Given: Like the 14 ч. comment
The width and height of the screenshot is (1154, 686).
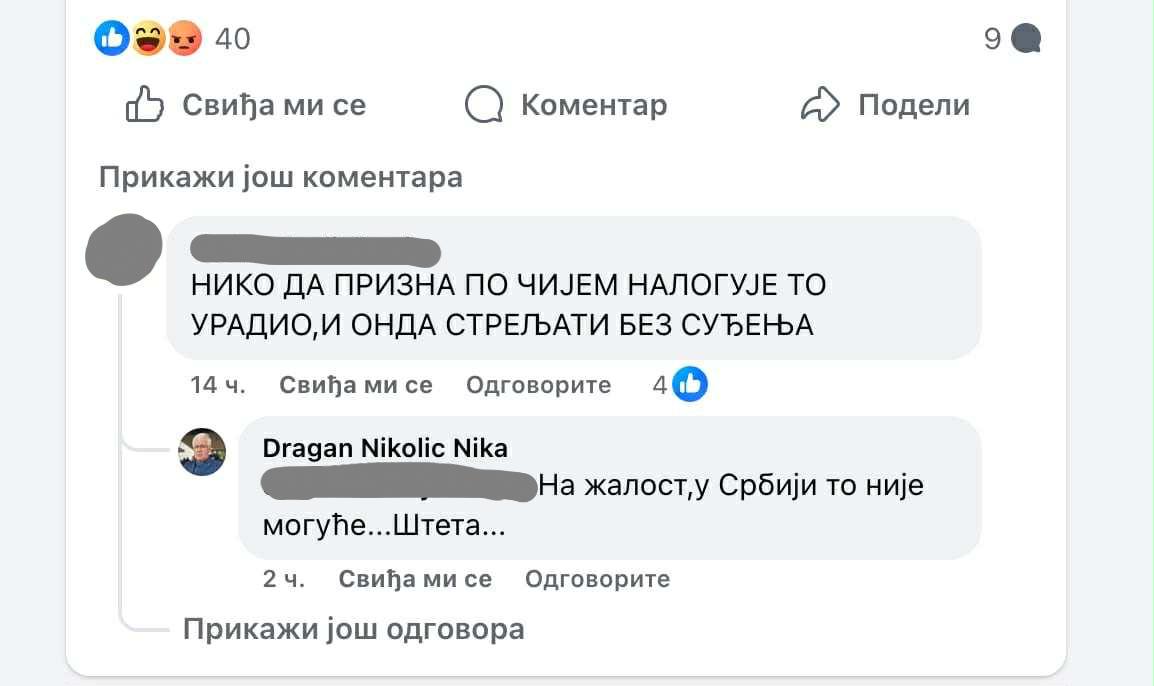Looking at the screenshot, I should [355, 385].
